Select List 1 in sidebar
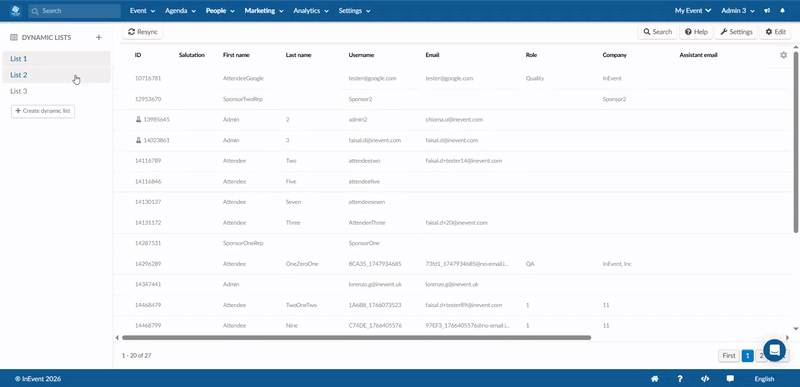800x387 pixels. click(x=56, y=59)
